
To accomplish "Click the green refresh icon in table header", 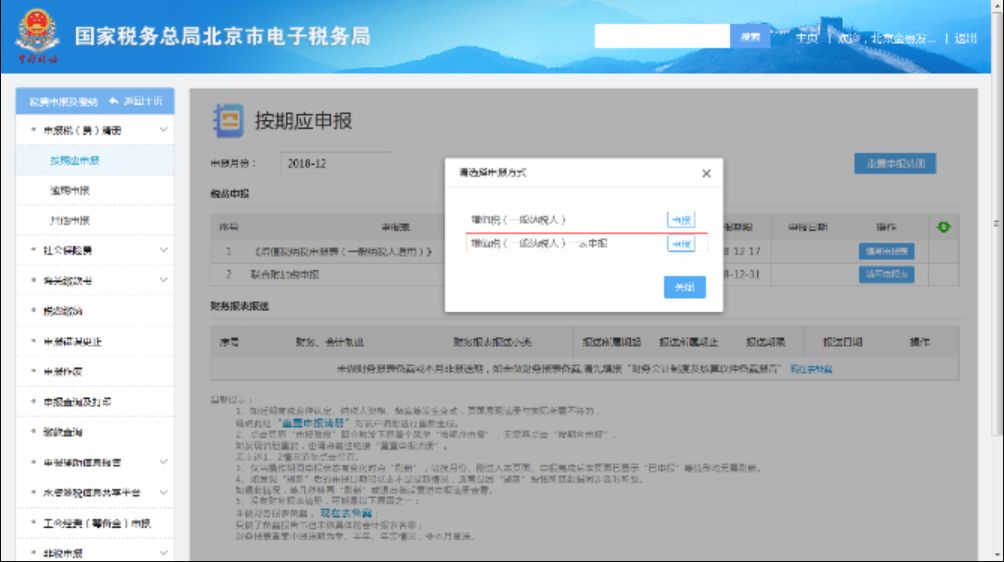I will click(943, 227).
